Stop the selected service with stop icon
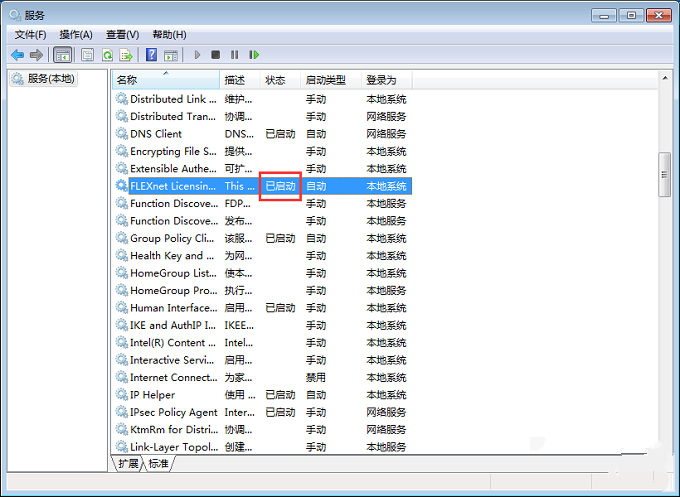680x497 pixels. pyautogui.click(x=216, y=55)
